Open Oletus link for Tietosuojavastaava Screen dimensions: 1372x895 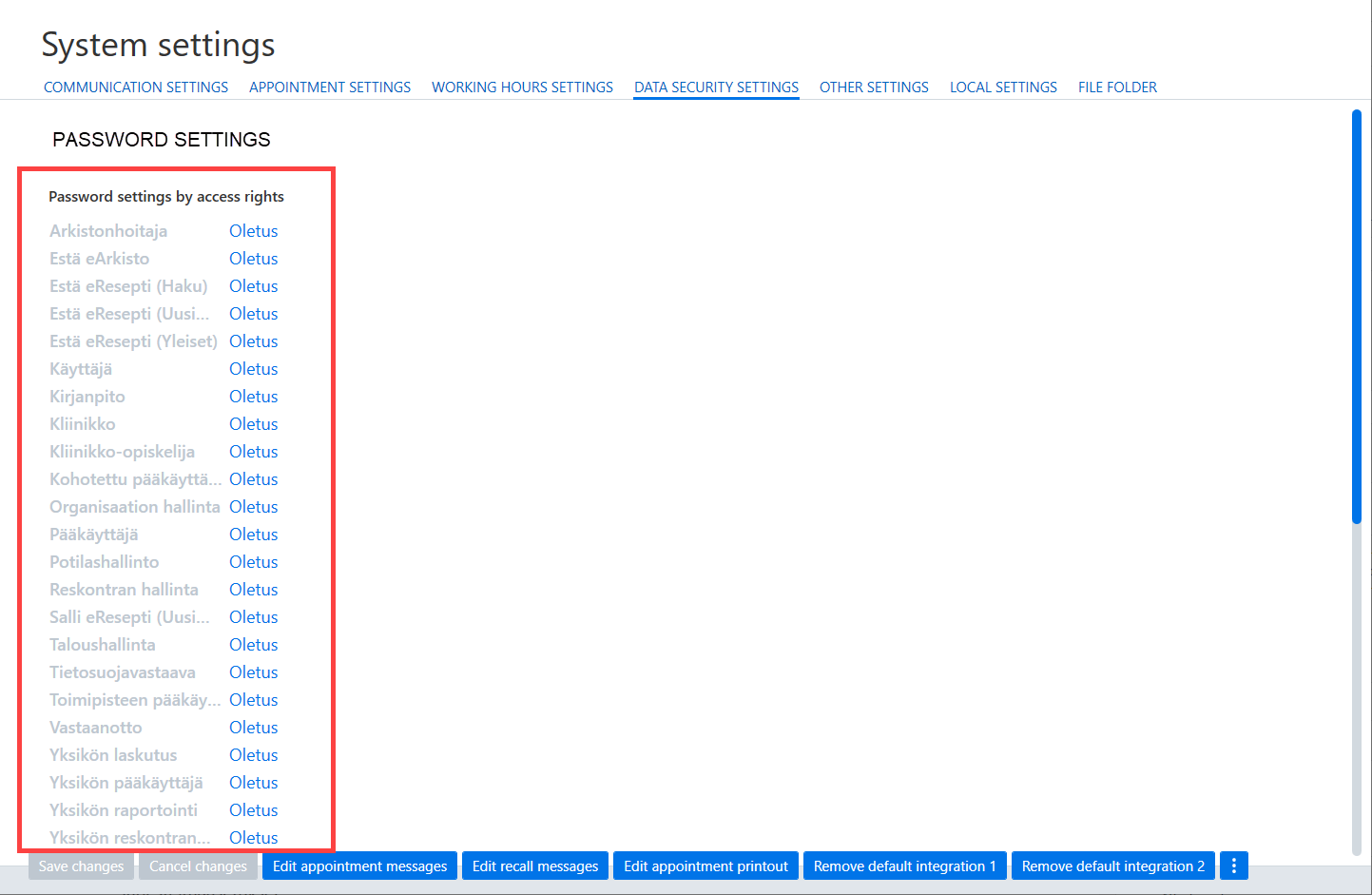[253, 672]
